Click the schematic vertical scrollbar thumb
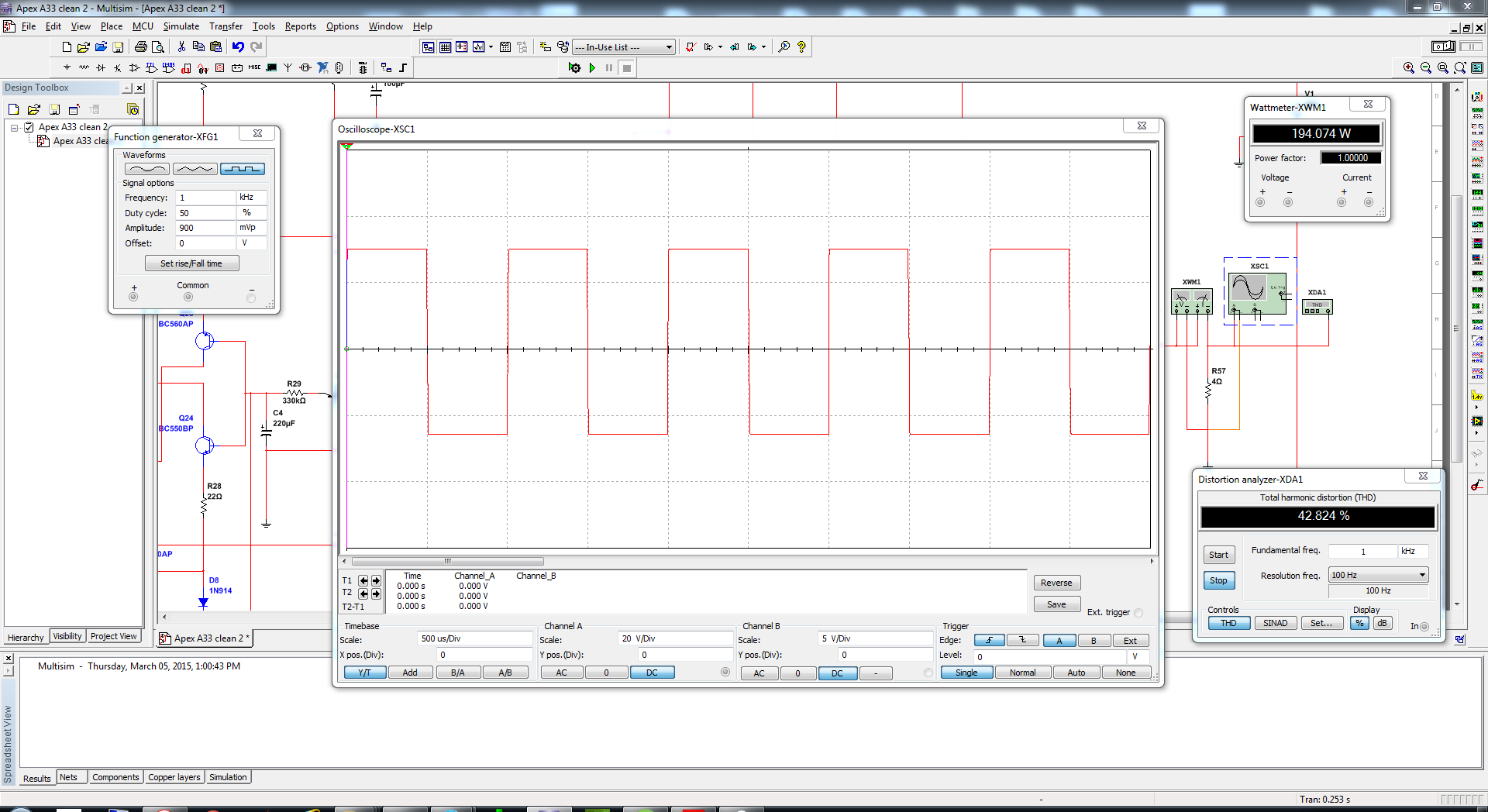The width and height of the screenshot is (1488, 812). (x=1457, y=328)
